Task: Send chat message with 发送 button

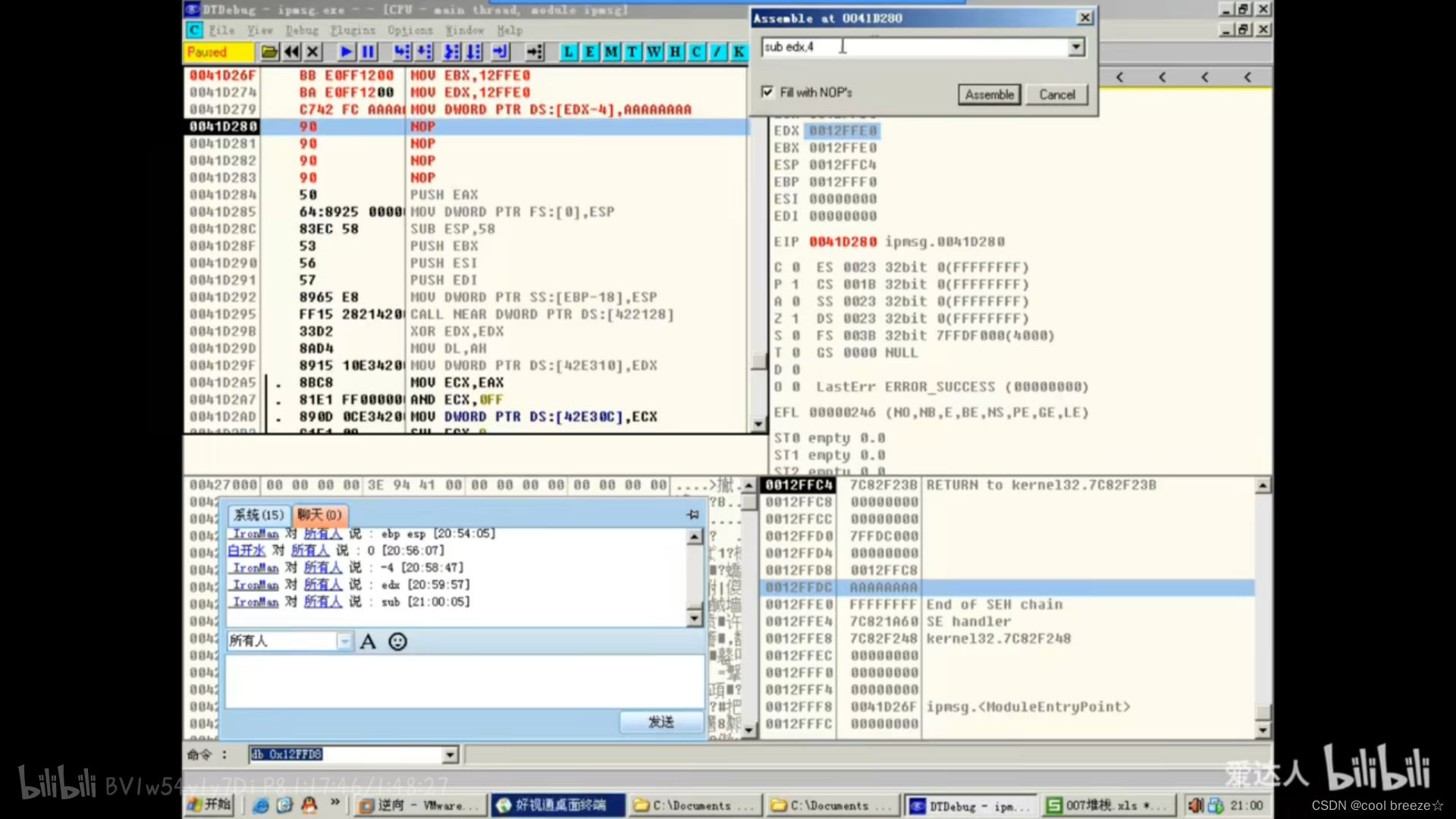Action: (x=661, y=722)
